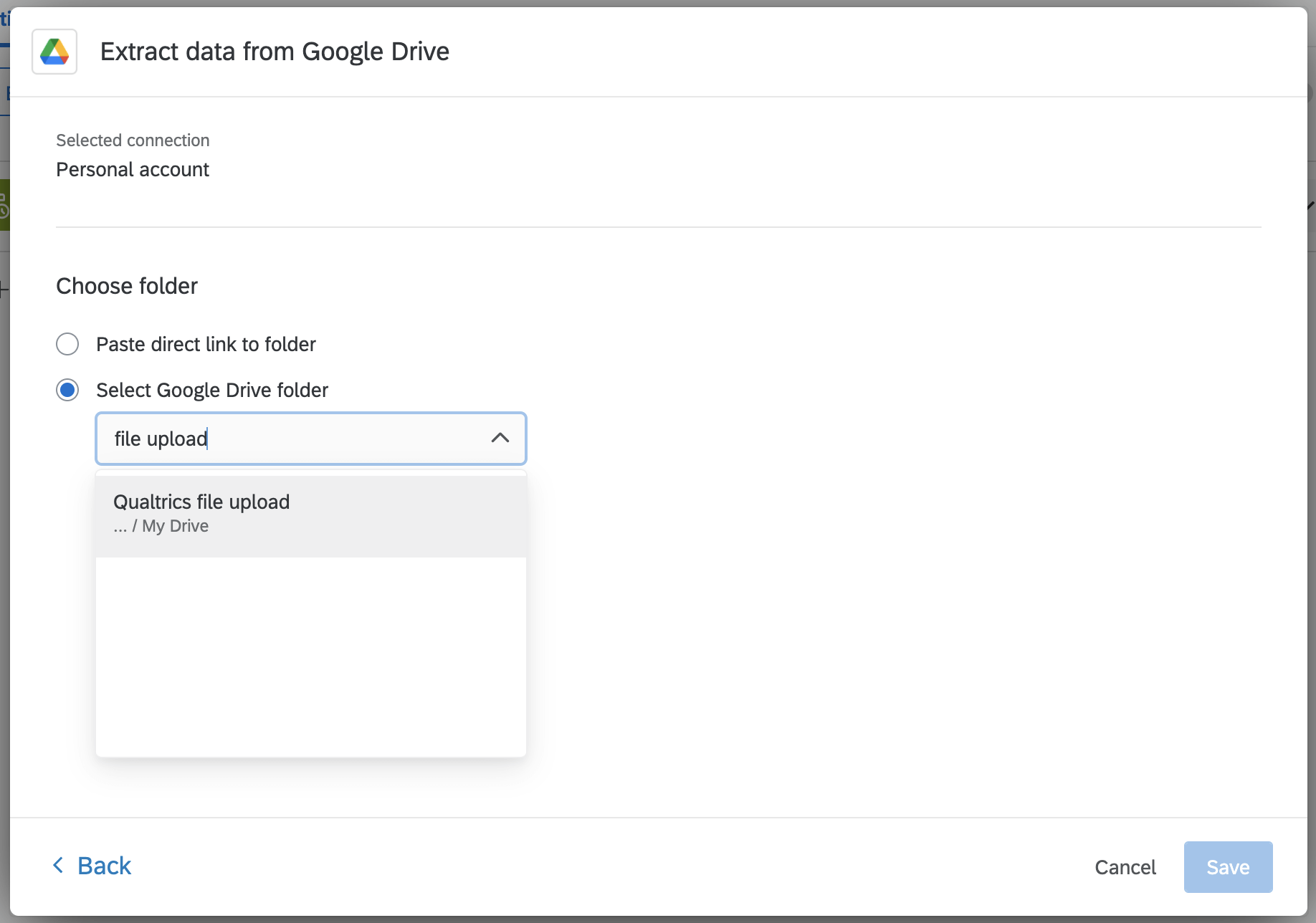This screenshot has width=1316, height=923.
Task: Click the 'Choose folder' section heading
Action: (126, 285)
